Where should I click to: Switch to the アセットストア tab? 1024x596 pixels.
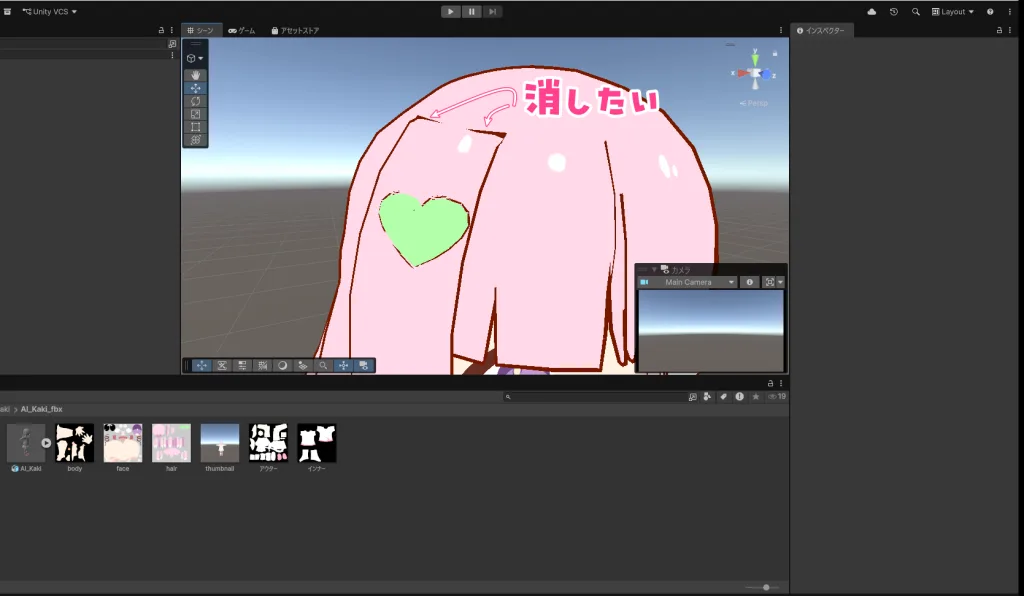(x=295, y=31)
